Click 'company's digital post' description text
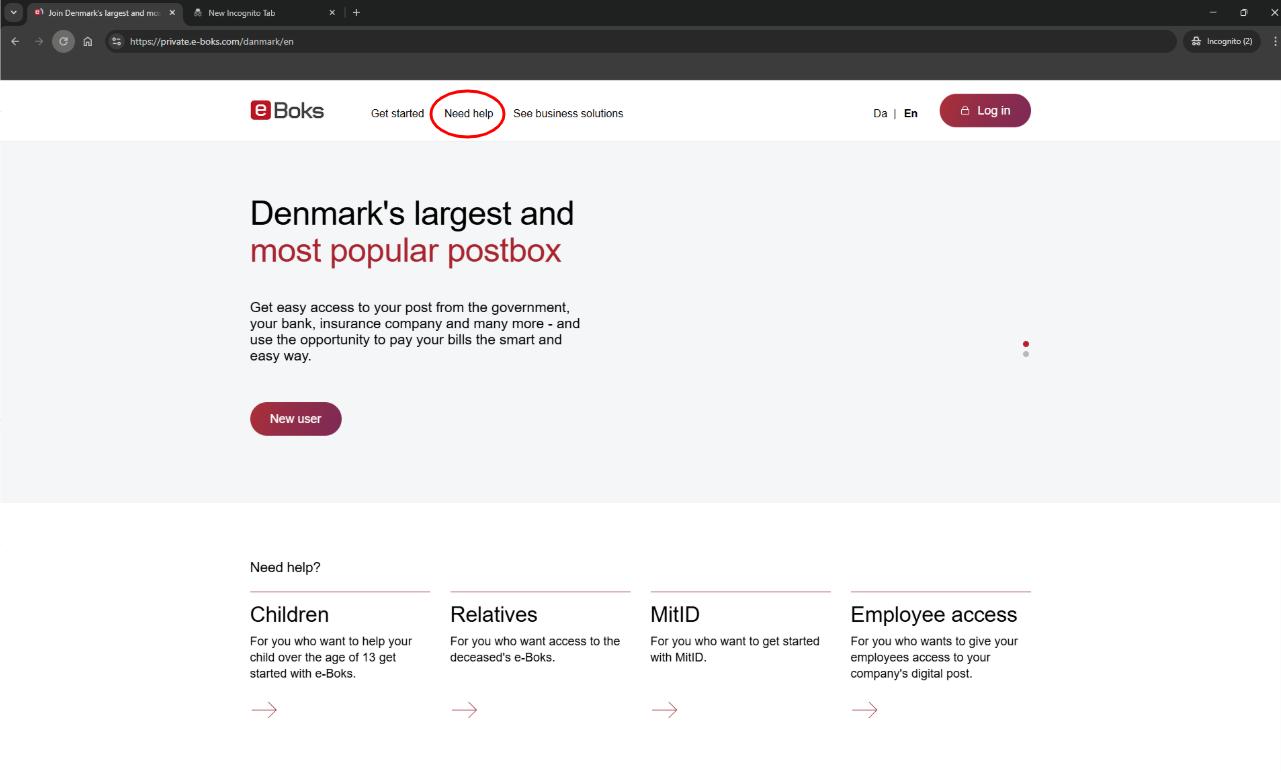 click(x=911, y=673)
